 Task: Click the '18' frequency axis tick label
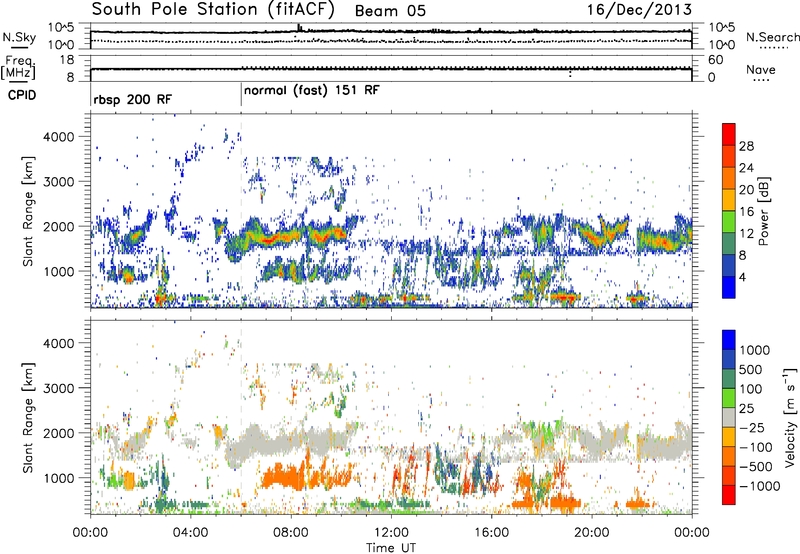tap(67, 60)
